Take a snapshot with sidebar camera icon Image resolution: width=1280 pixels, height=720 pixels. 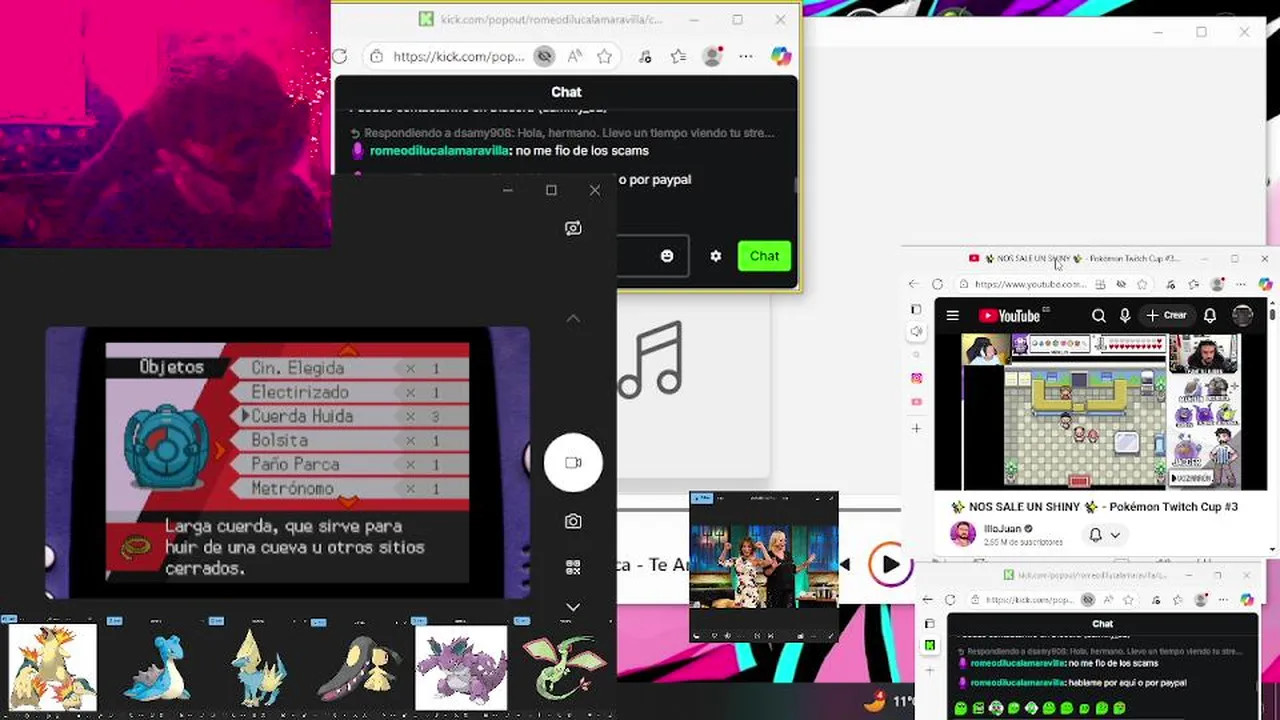(573, 521)
